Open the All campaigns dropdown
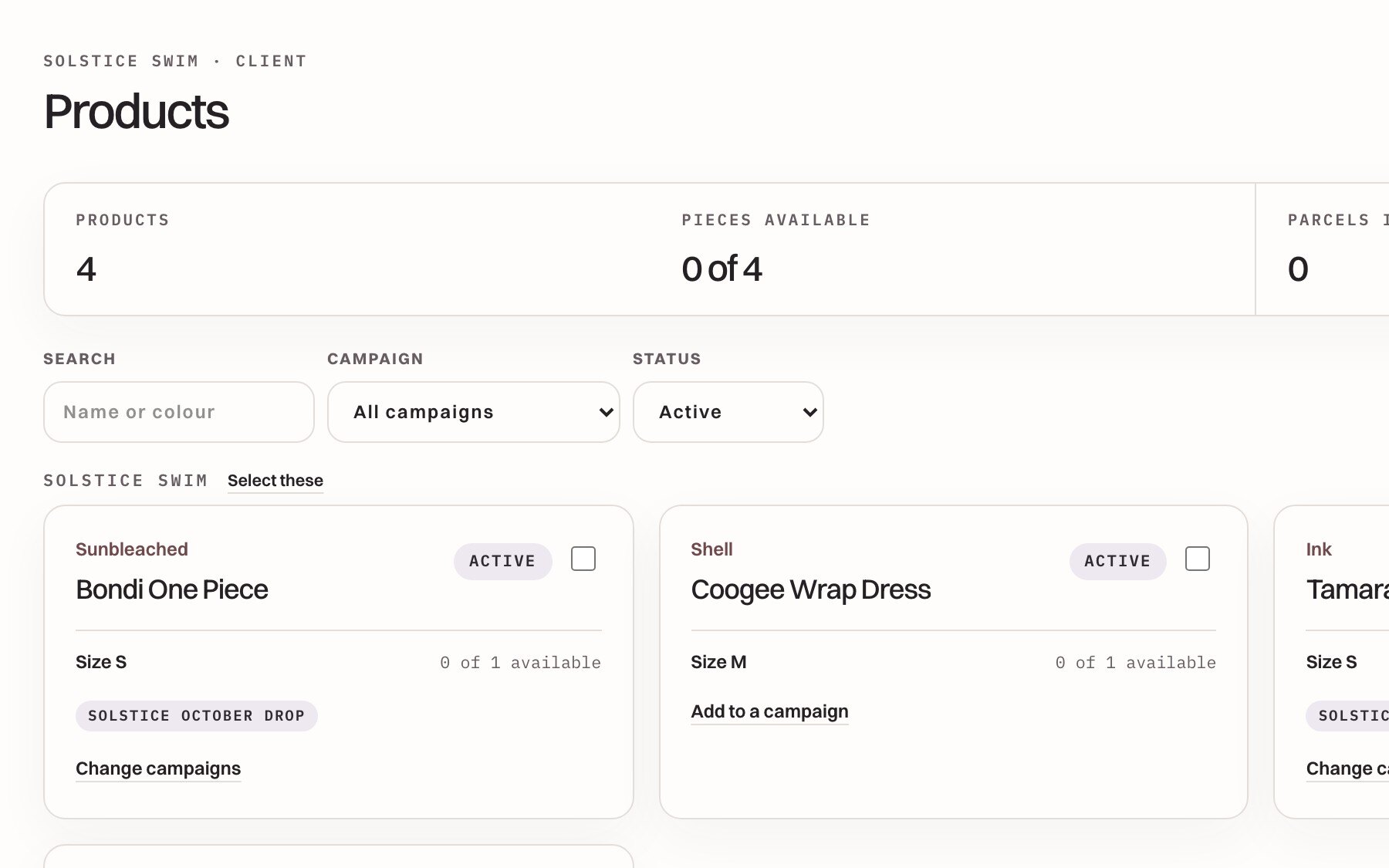 (x=474, y=412)
